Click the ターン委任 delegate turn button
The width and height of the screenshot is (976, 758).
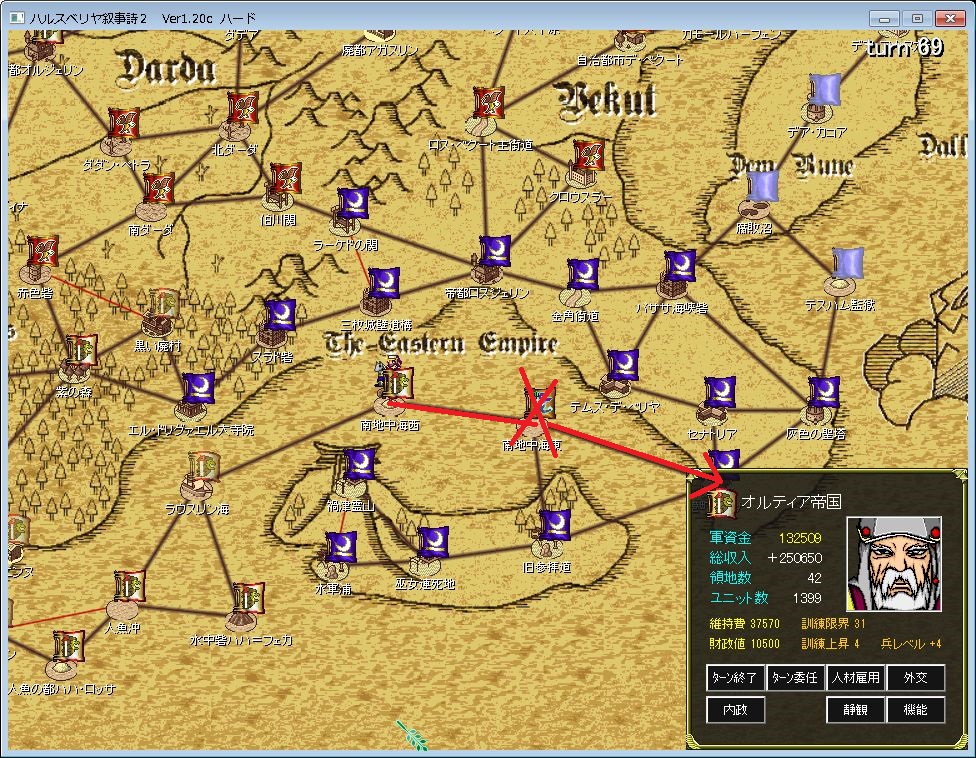795,678
